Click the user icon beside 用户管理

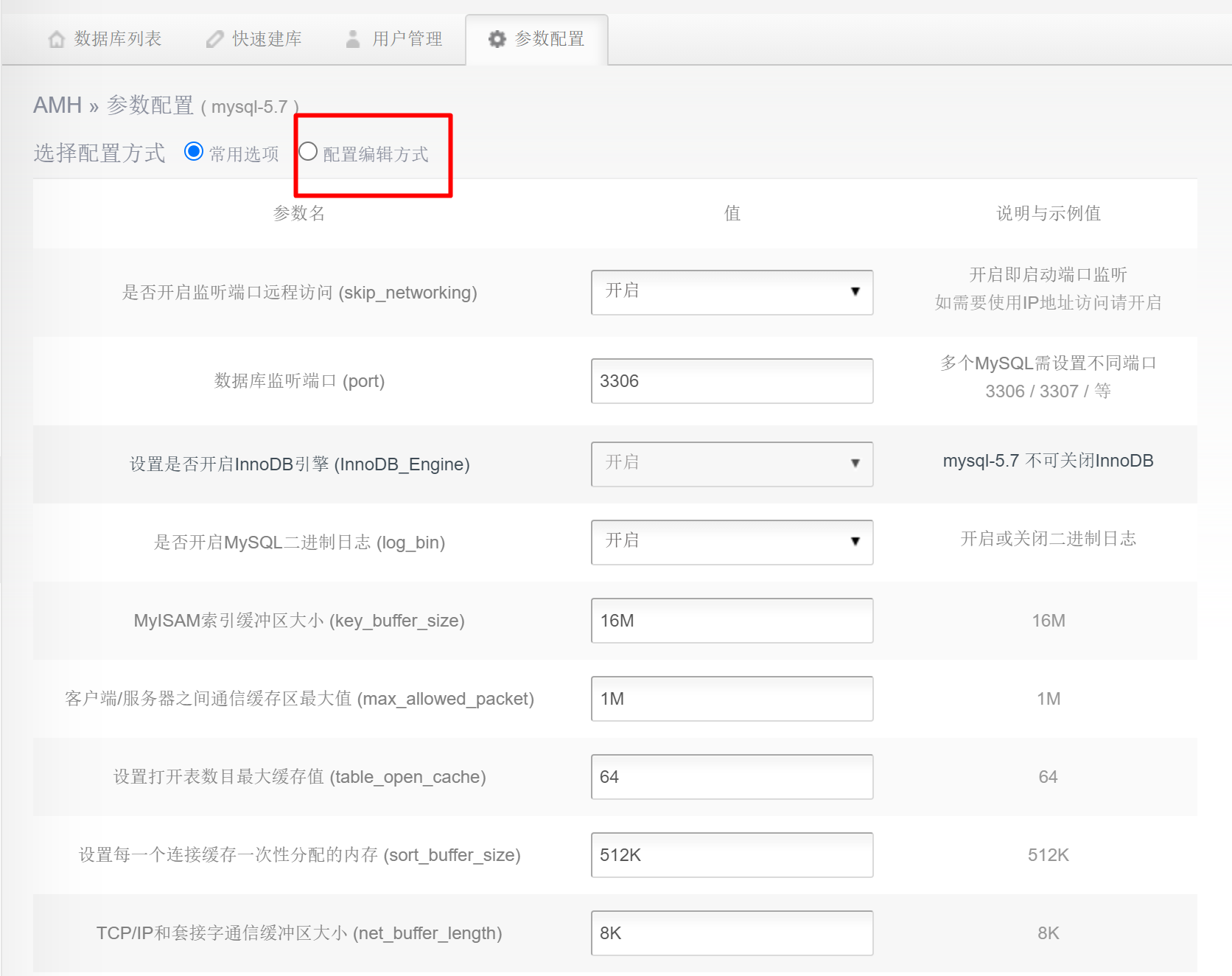[353, 39]
